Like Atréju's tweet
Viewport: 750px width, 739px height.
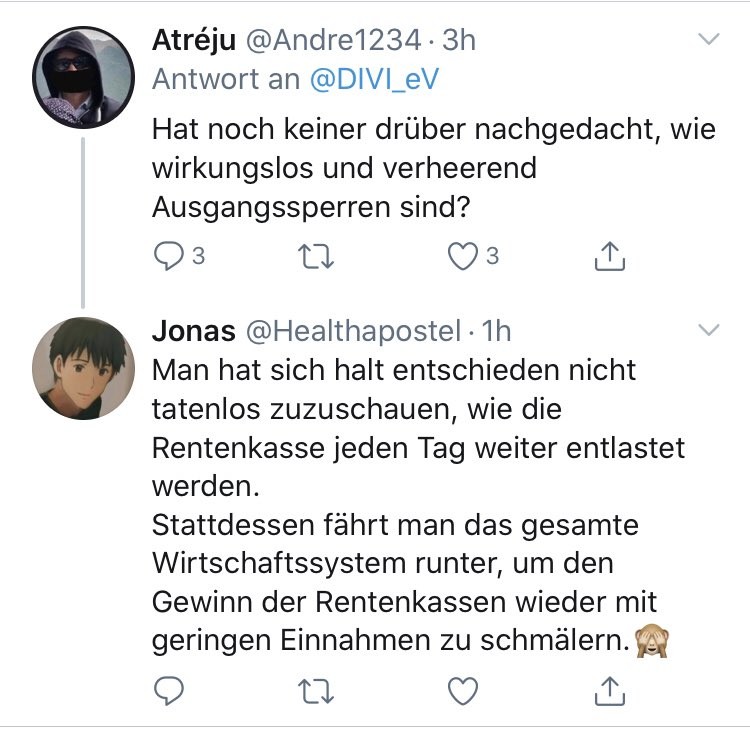(463, 257)
